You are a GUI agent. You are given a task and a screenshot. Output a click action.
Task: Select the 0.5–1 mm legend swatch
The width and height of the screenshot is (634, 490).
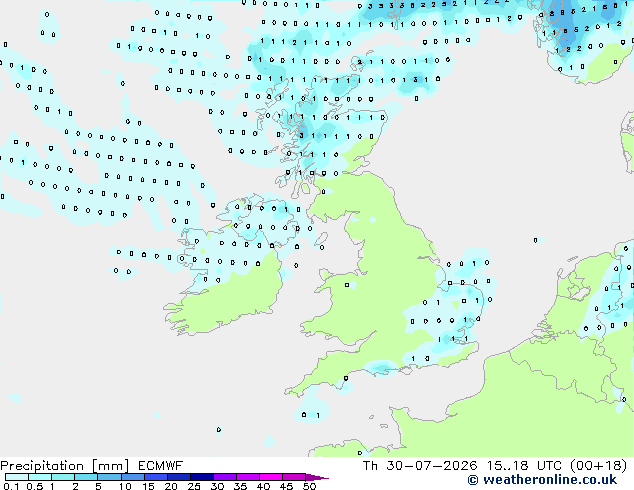[40, 477]
